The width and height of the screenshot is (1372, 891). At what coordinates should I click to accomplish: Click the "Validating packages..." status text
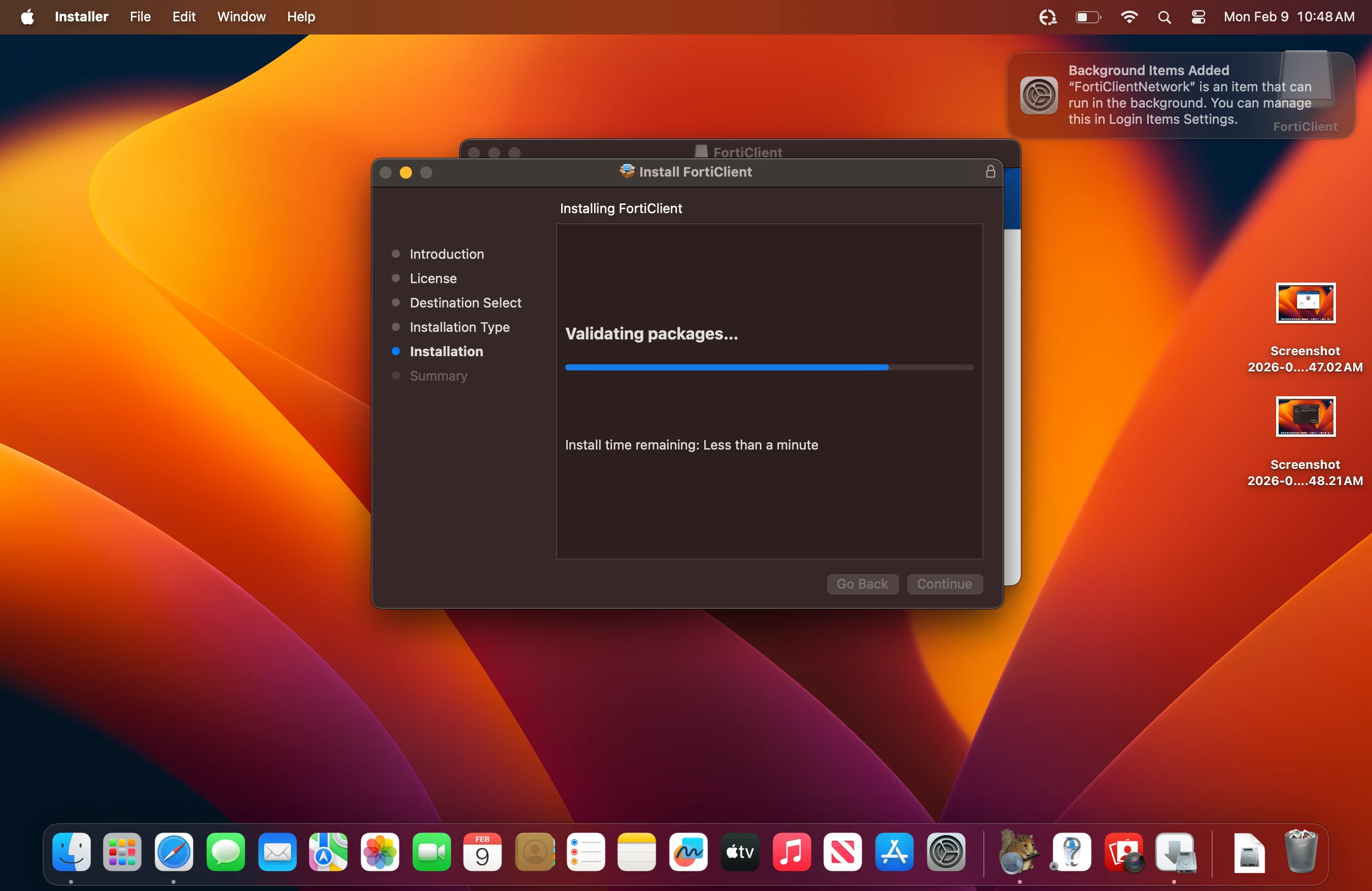[651, 334]
